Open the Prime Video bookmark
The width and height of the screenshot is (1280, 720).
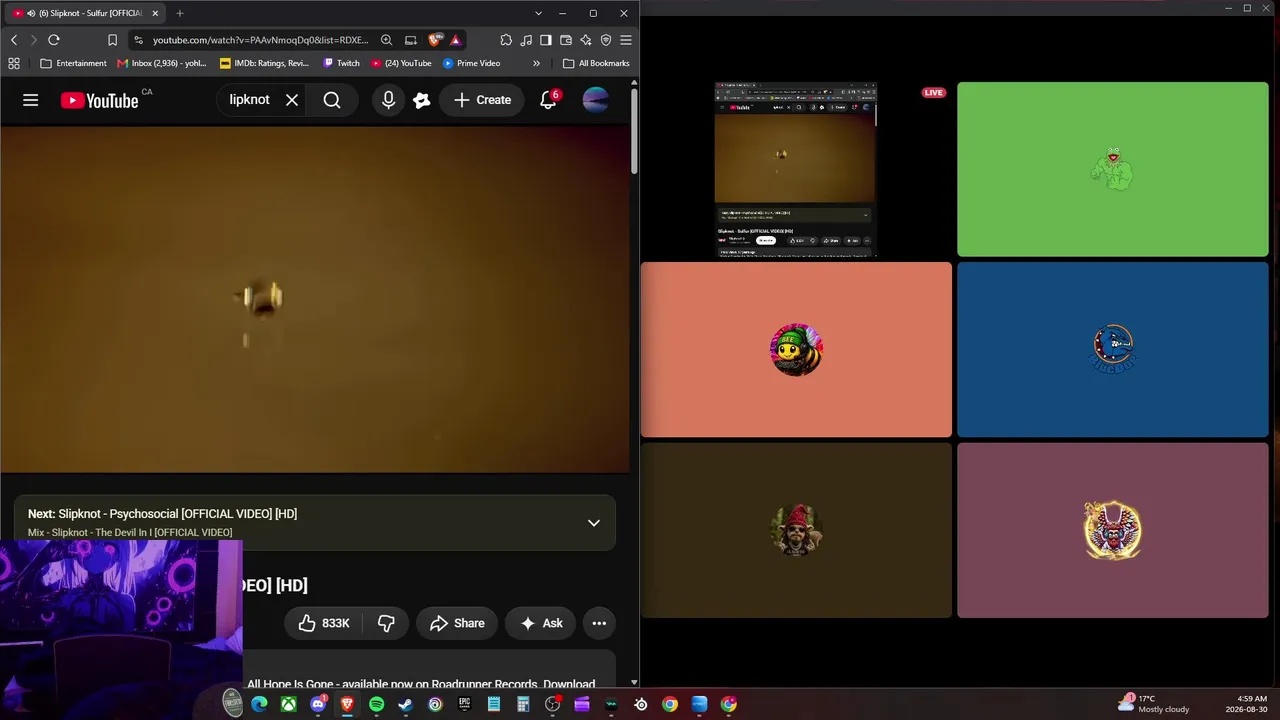472,63
